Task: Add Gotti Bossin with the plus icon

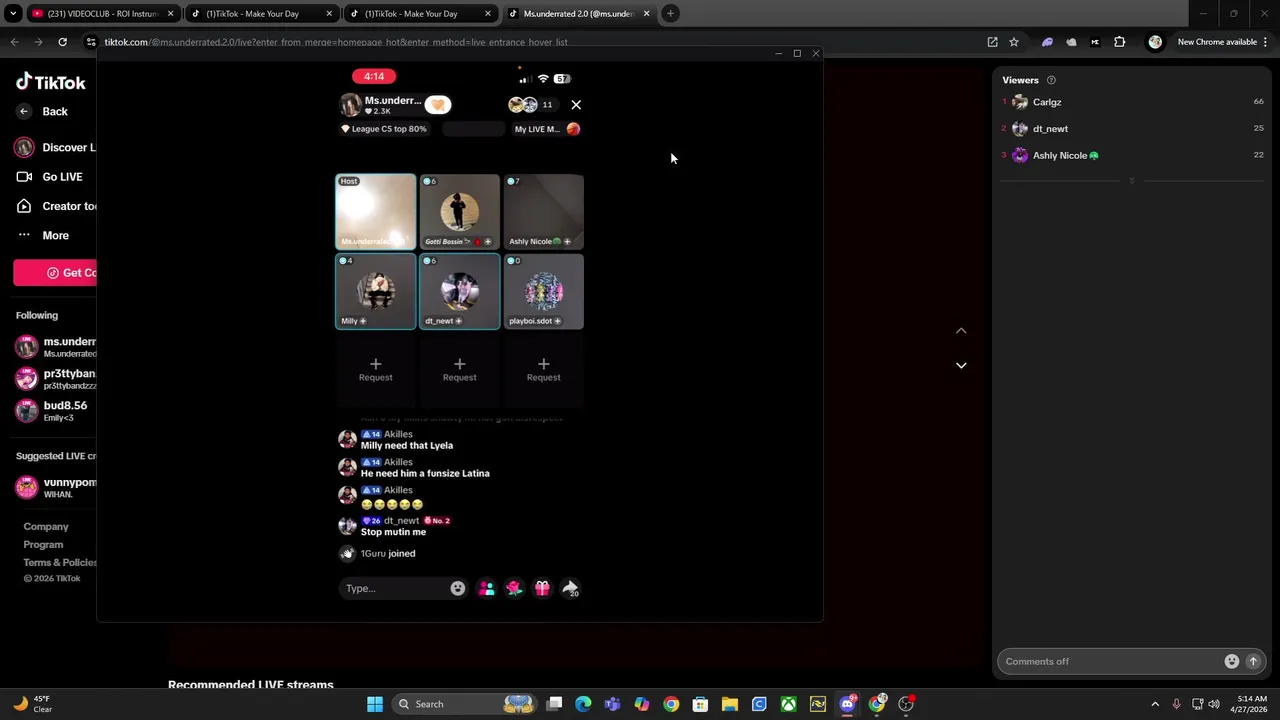Action: 488,242
